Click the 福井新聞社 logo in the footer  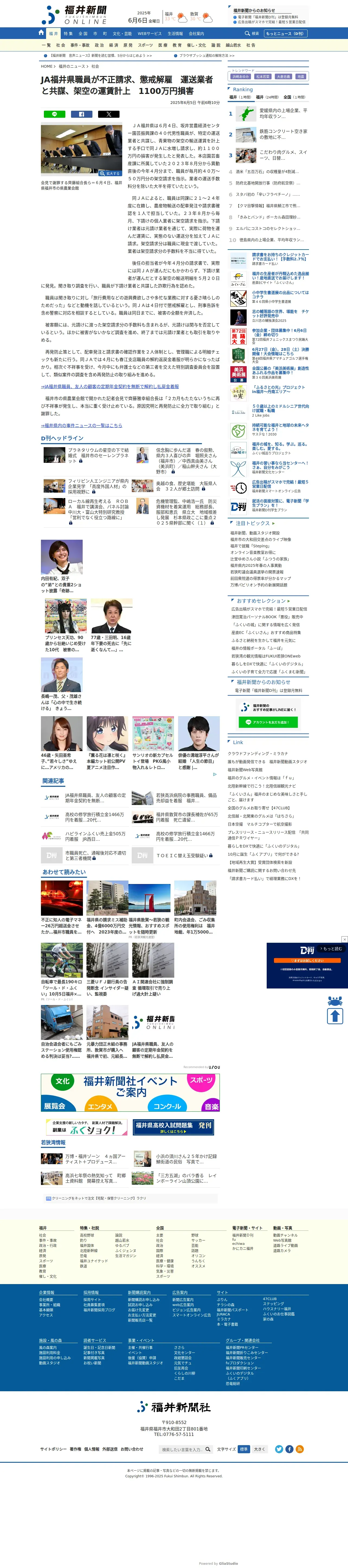pos(174,1407)
